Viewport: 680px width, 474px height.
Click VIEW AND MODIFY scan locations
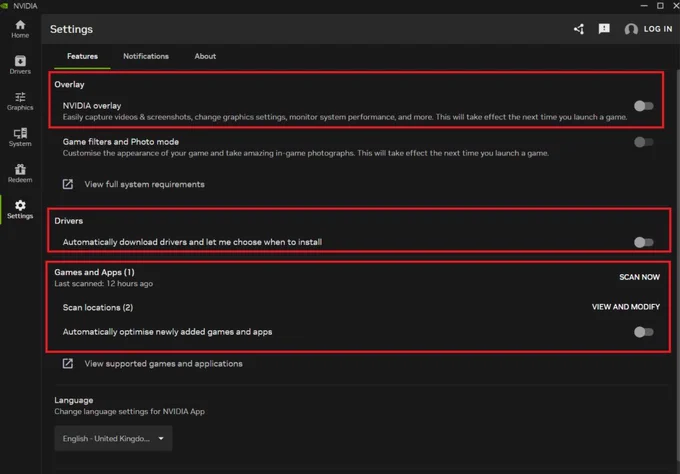(x=626, y=307)
